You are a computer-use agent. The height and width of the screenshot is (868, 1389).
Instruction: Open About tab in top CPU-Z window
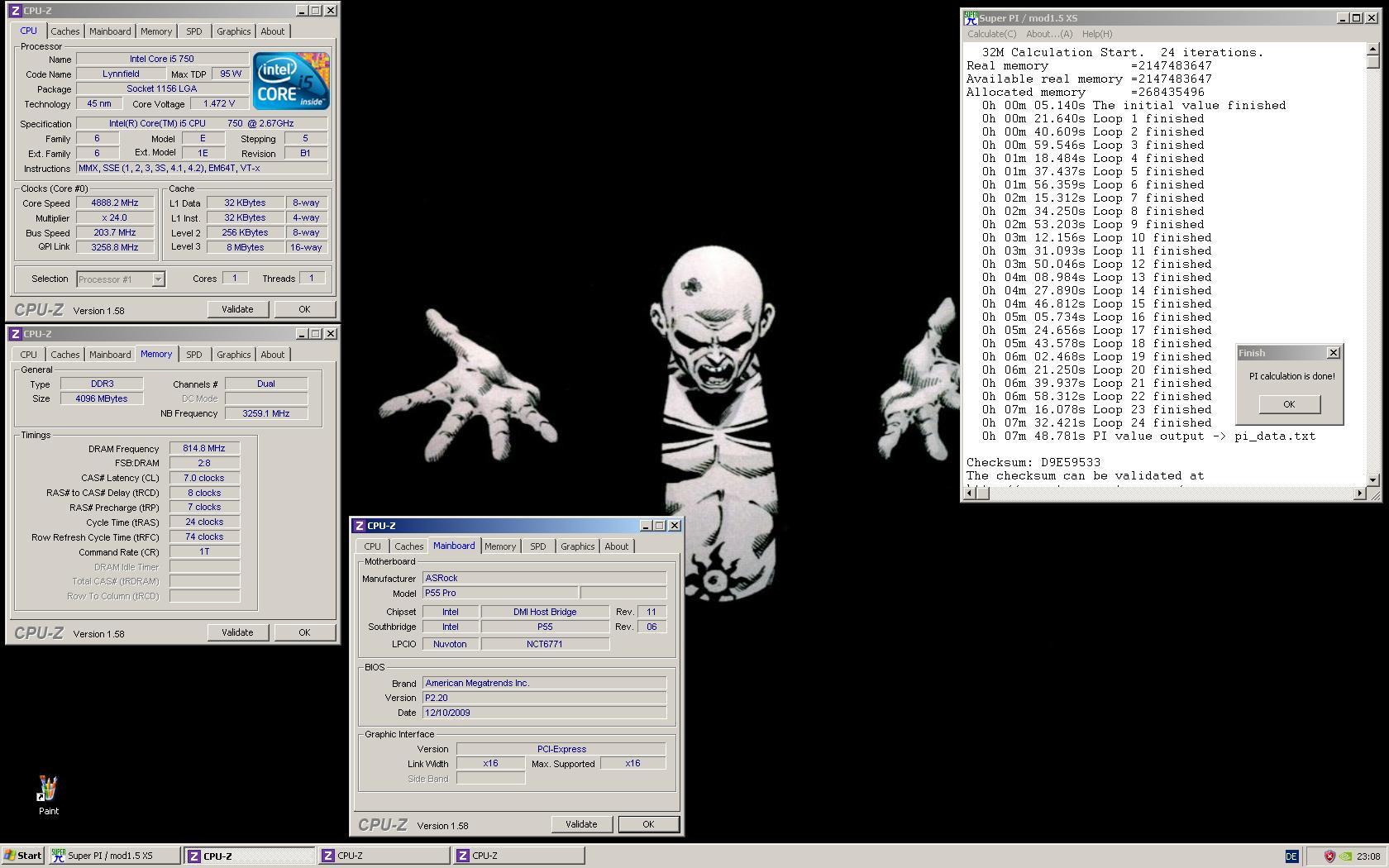pyautogui.click(x=272, y=31)
